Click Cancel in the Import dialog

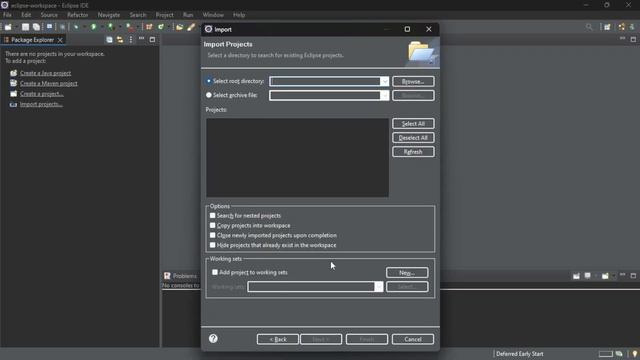click(413, 339)
